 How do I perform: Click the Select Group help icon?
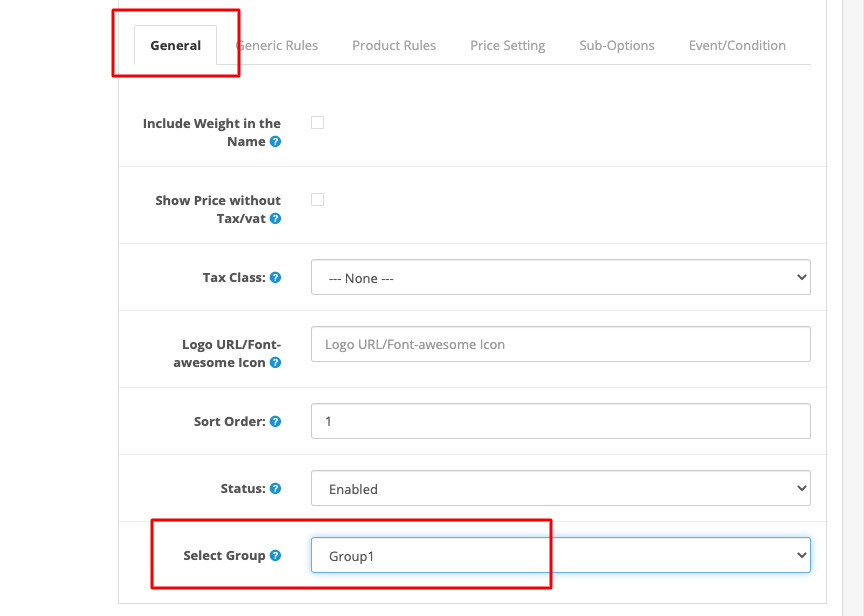[276, 555]
